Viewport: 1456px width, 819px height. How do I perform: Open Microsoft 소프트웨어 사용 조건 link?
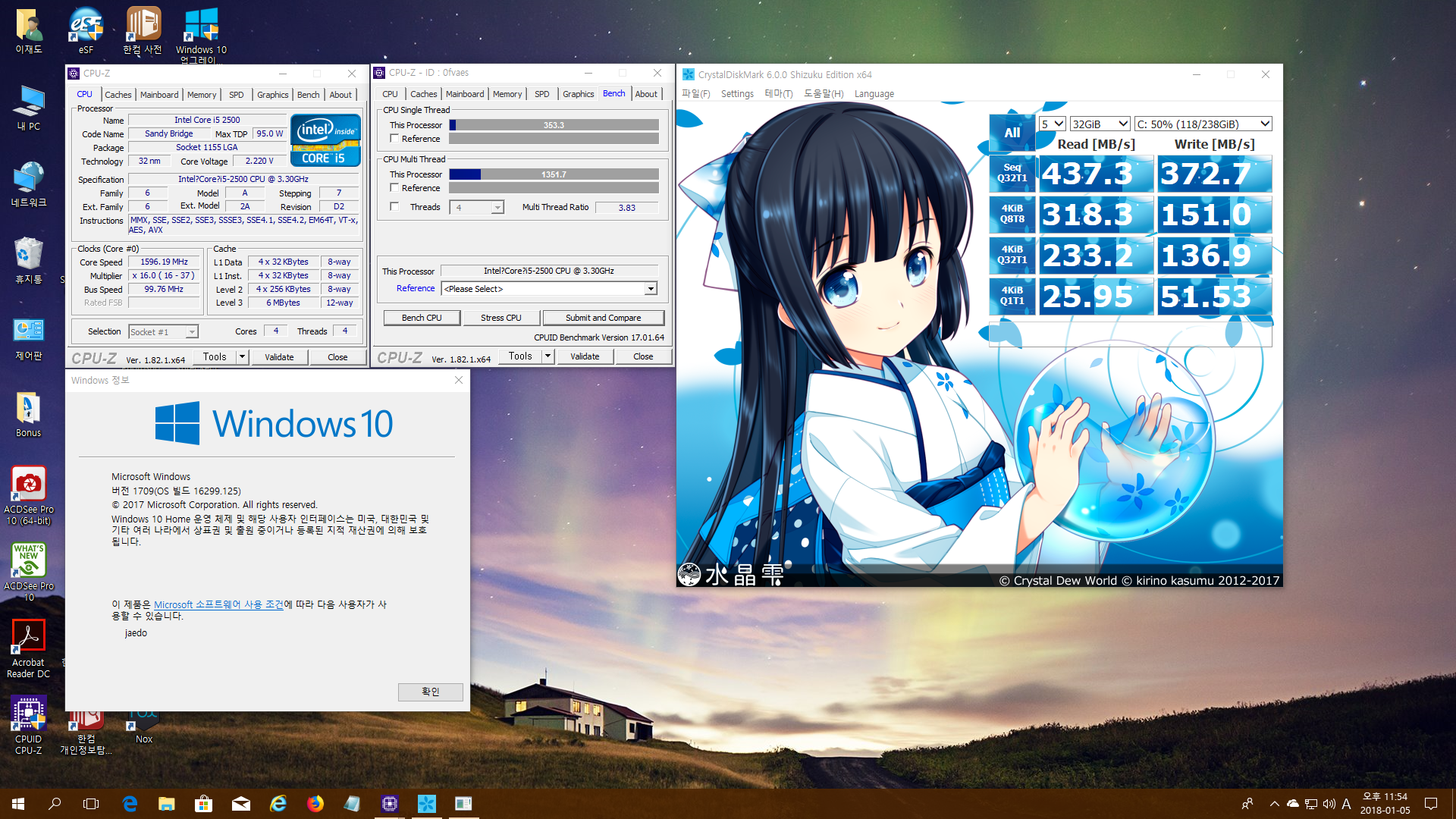point(218,604)
